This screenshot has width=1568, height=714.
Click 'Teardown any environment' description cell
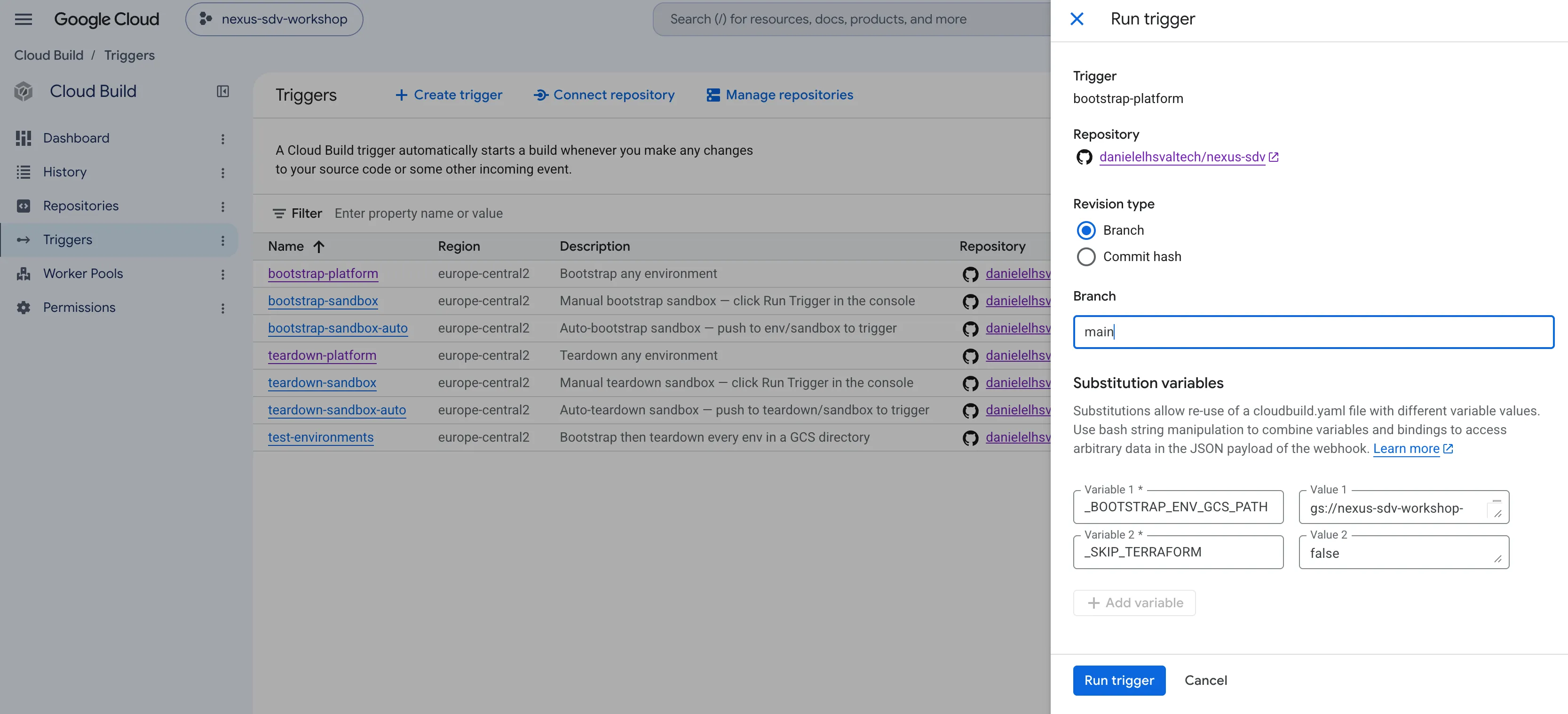pyautogui.click(x=639, y=356)
